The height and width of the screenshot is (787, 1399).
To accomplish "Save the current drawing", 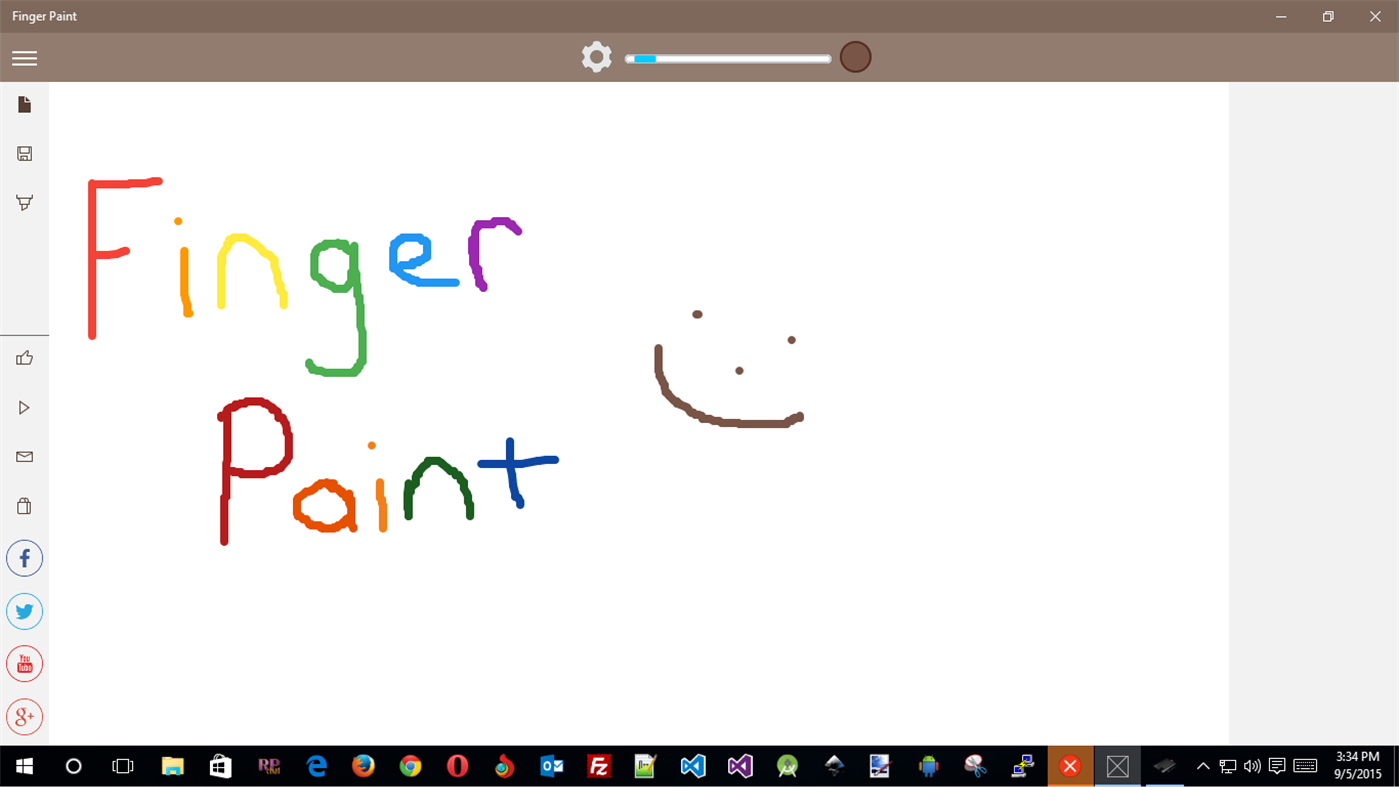I will tap(24, 153).
